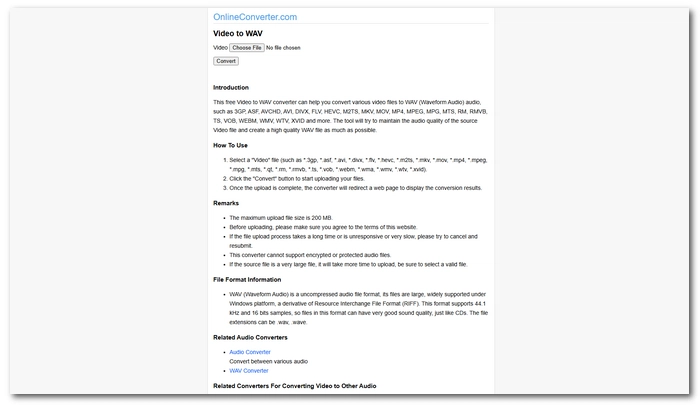Screen dimensions: 700x405
Task: Click the Choose File button
Action: coord(247,48)
